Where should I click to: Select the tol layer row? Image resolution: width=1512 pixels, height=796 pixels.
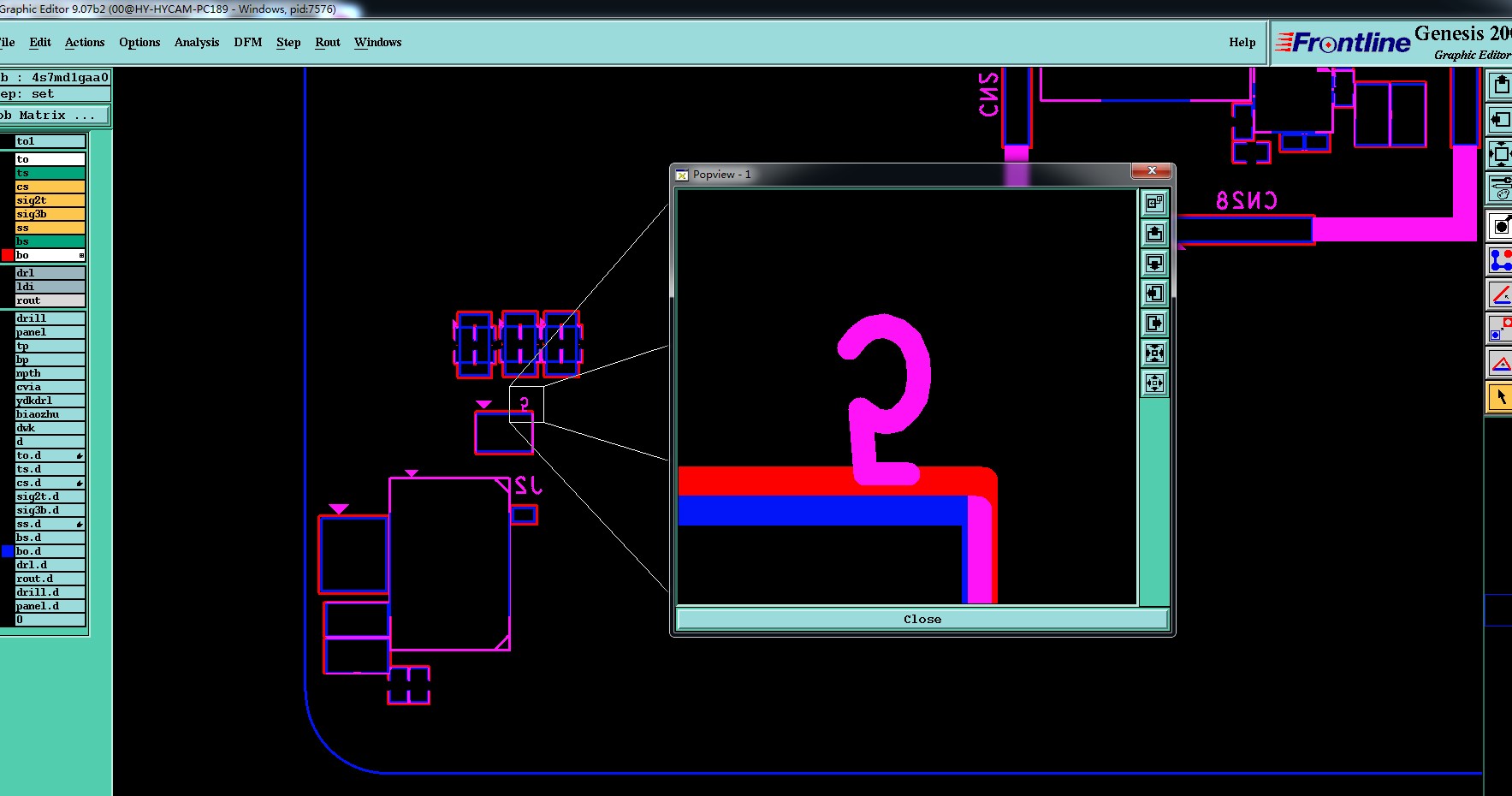click(x=50, y=141)
